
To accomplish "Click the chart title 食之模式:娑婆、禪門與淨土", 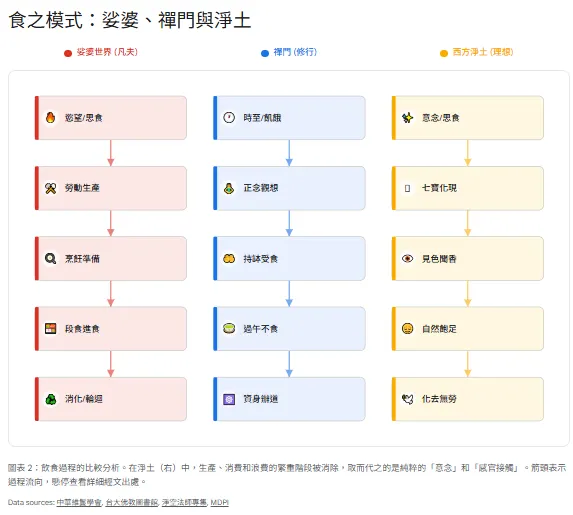I will point(130,20).
